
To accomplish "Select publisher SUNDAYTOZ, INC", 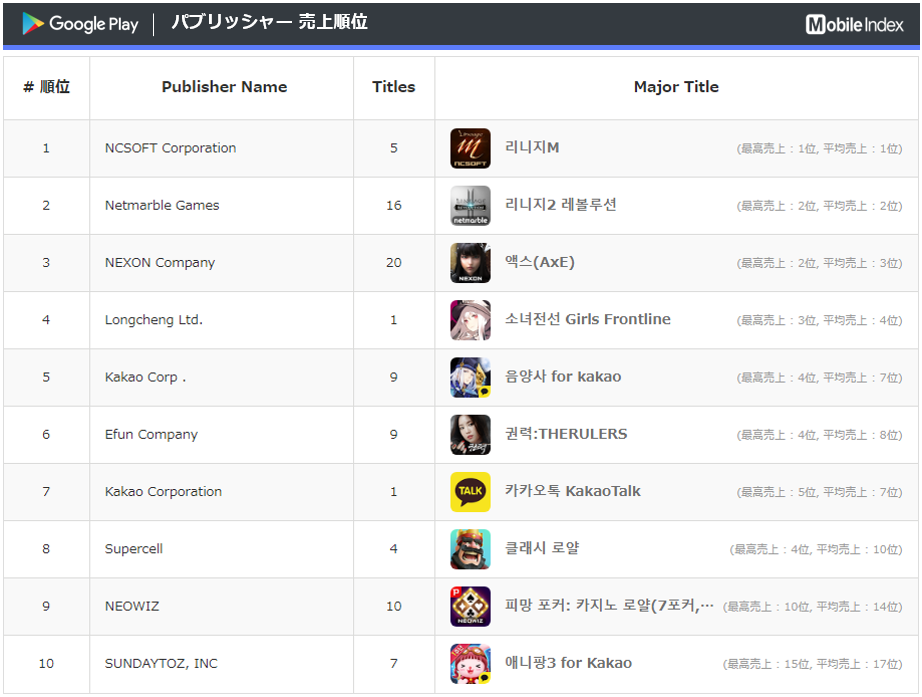I will tap(161, 663).
